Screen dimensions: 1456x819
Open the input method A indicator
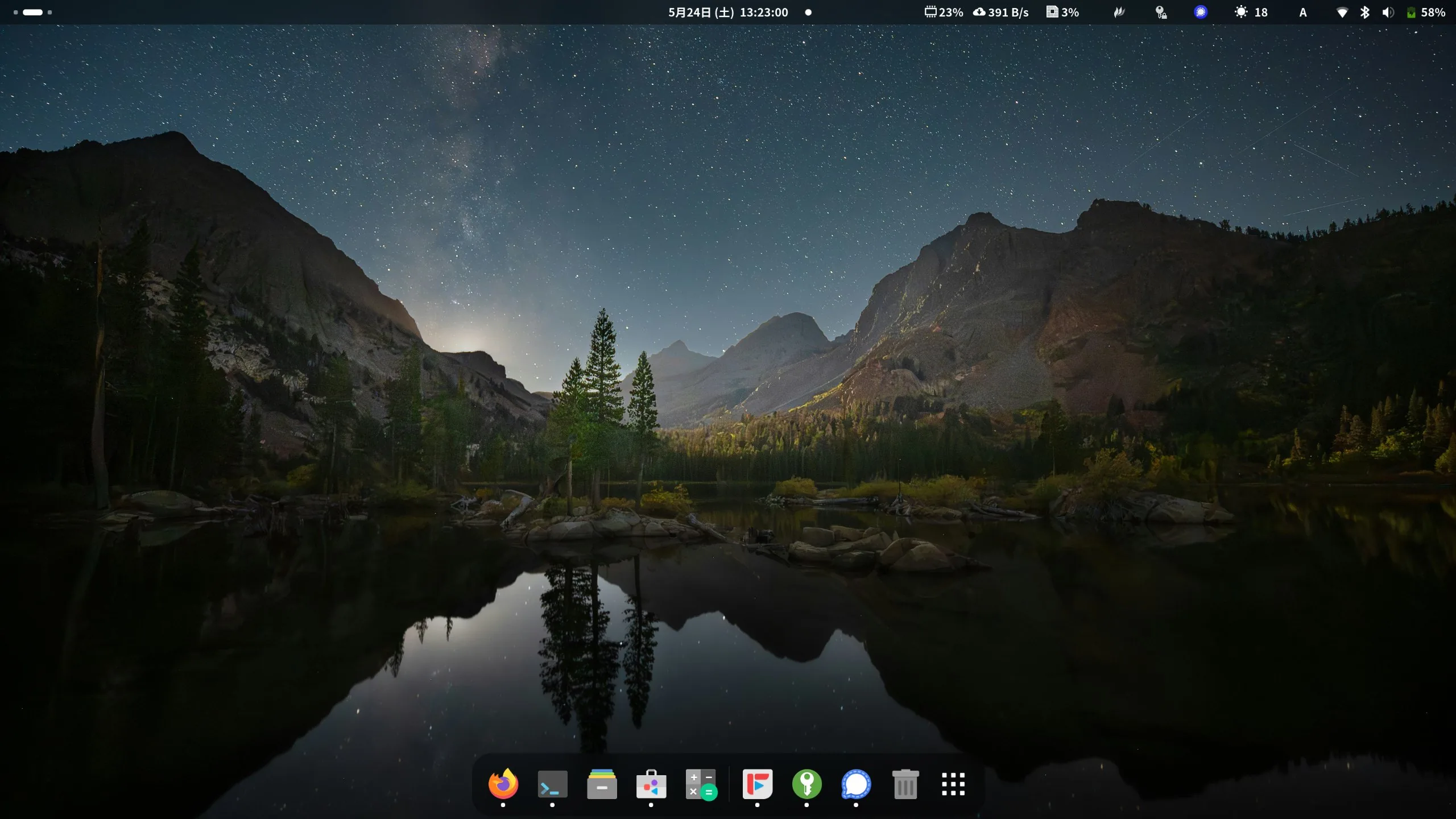coord(1303,12)
